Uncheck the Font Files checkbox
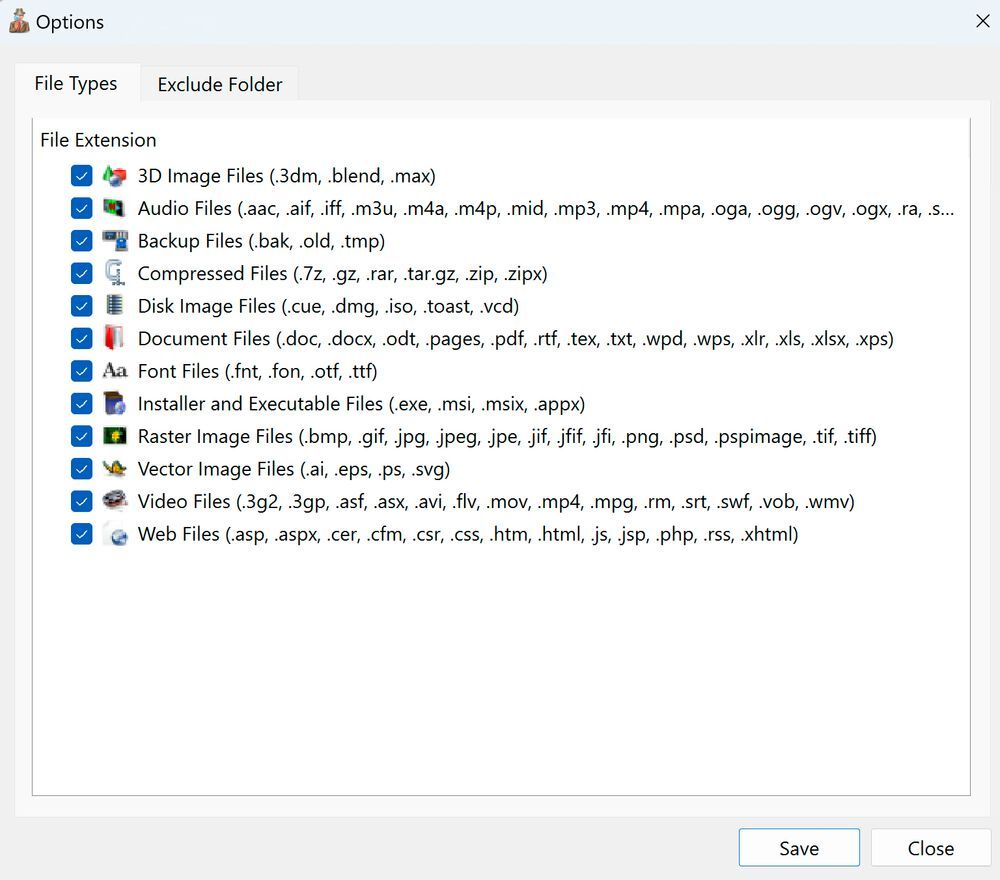Screen dimensions: 1000x880 click(x=81, y=371)
